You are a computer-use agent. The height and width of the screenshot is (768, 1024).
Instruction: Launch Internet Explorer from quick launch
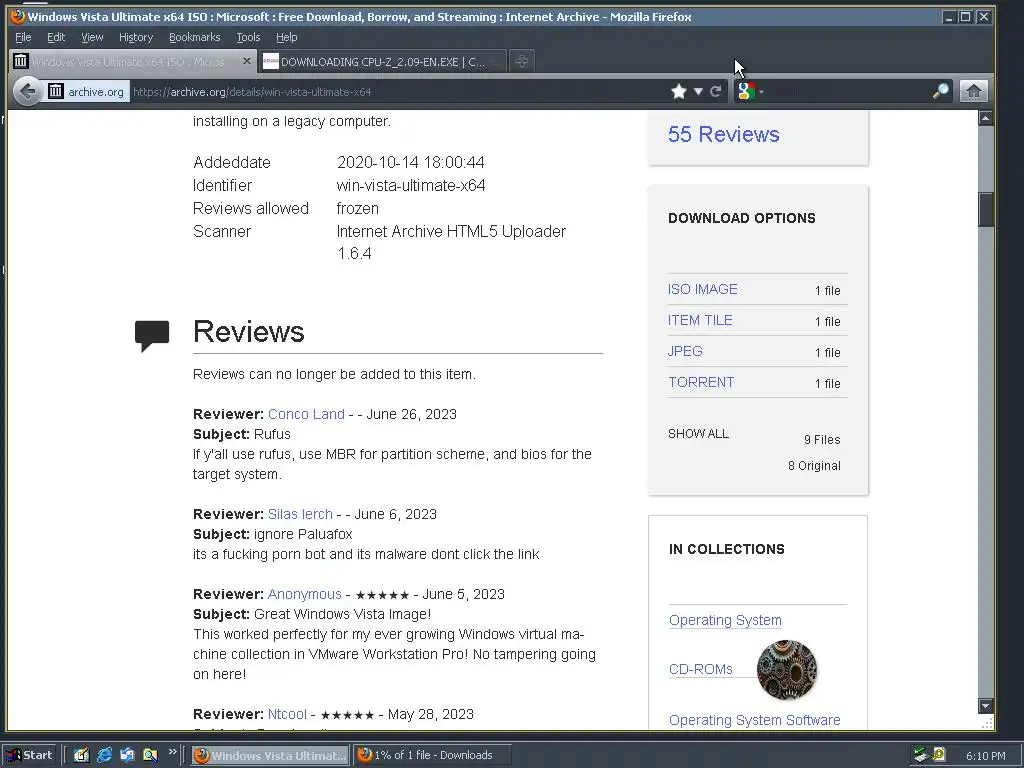point(104,755)
